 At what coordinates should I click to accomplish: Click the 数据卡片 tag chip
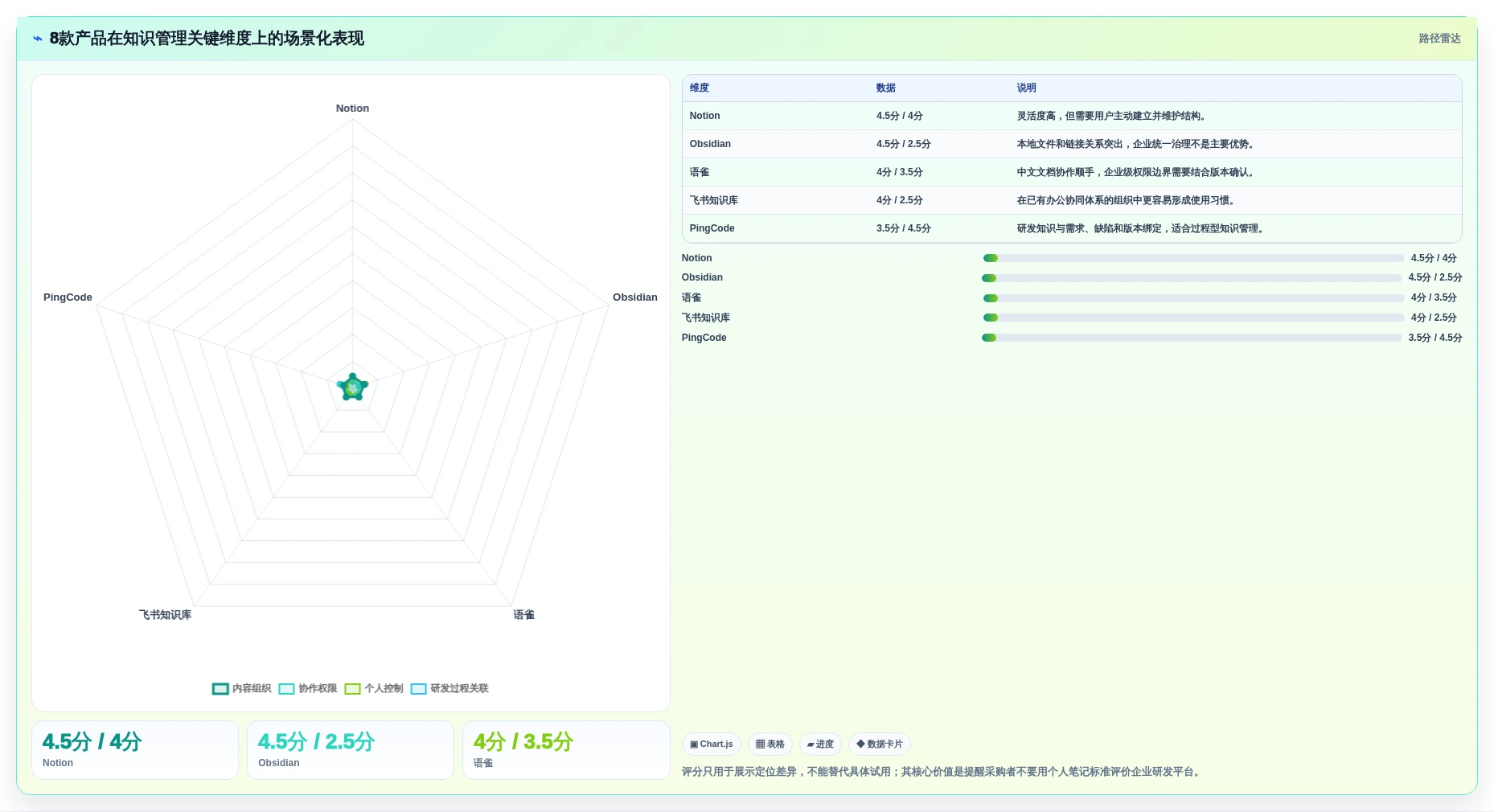880,744
